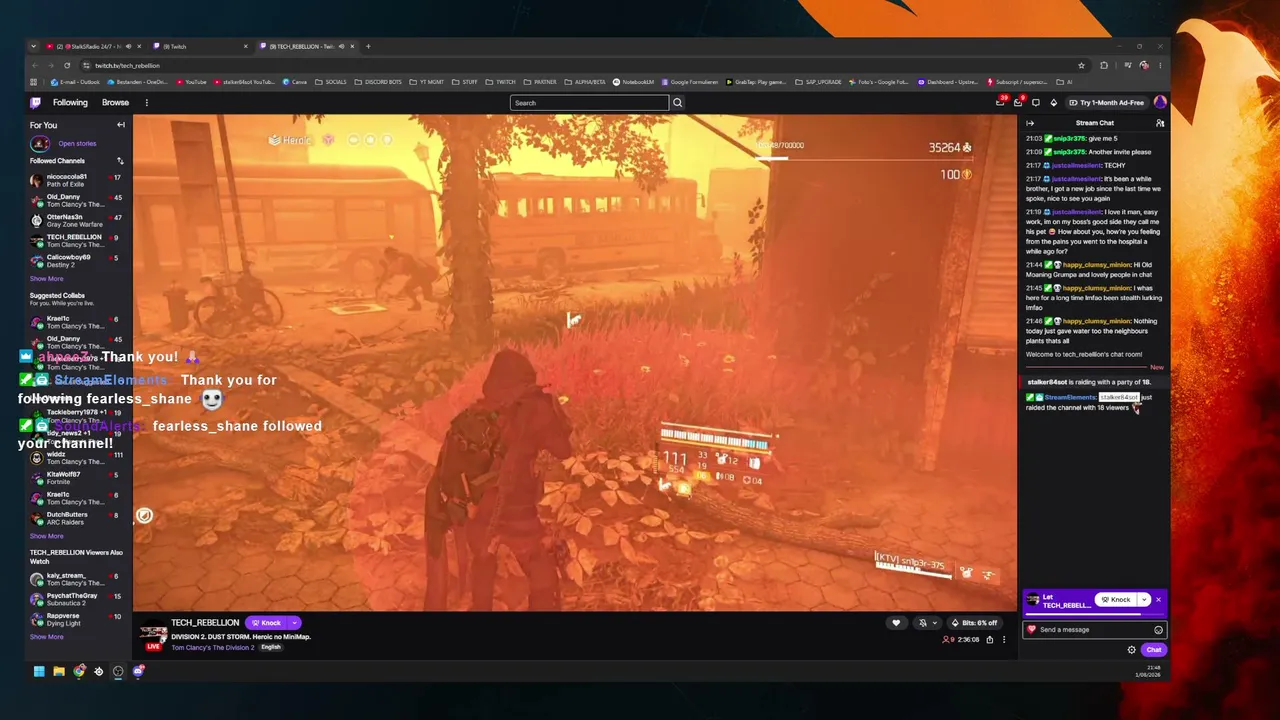Image resolution: width=1280 pixels, height=720 pixels.
Task: Unfollow with the heart button
Action: [896, 623]
